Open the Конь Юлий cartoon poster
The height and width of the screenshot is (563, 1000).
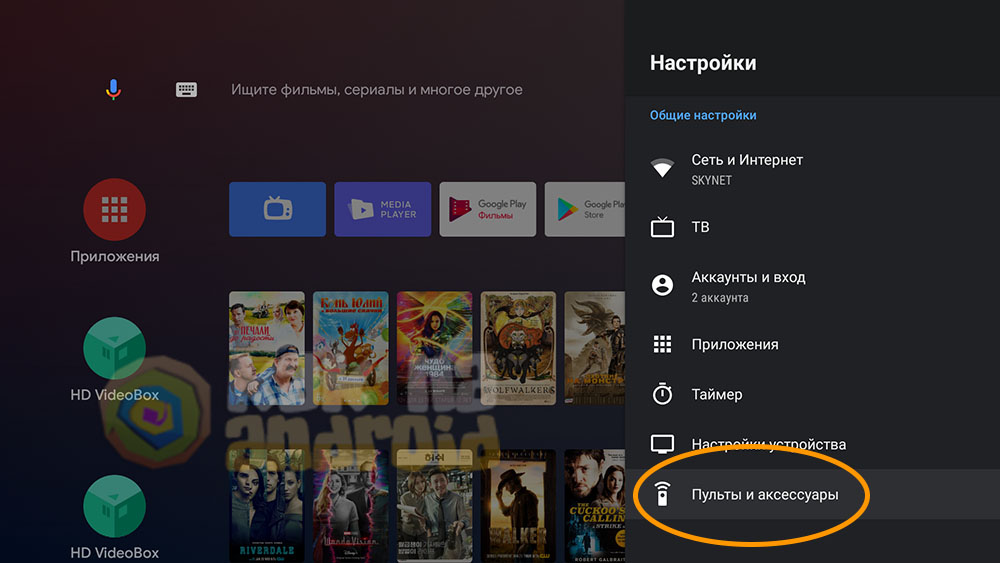[x=351, y=348]
